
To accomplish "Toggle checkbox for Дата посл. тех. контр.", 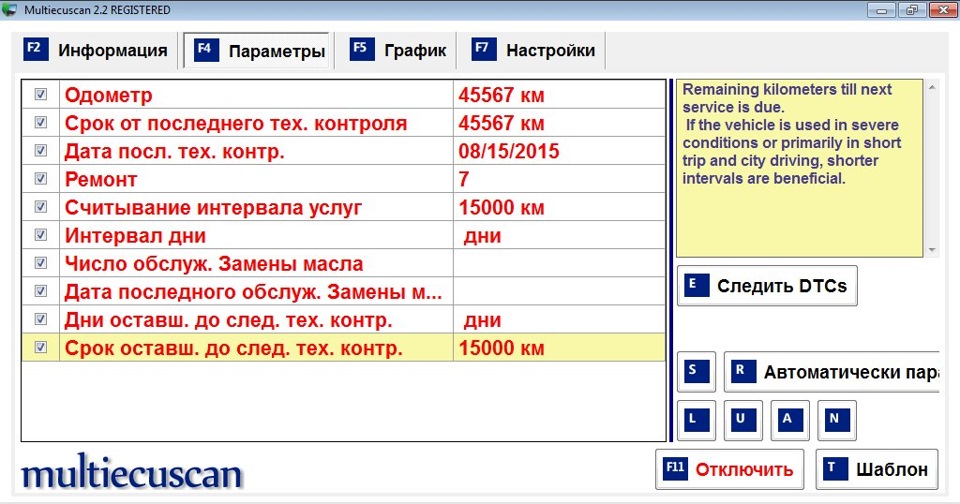I will tap(40, 151).
